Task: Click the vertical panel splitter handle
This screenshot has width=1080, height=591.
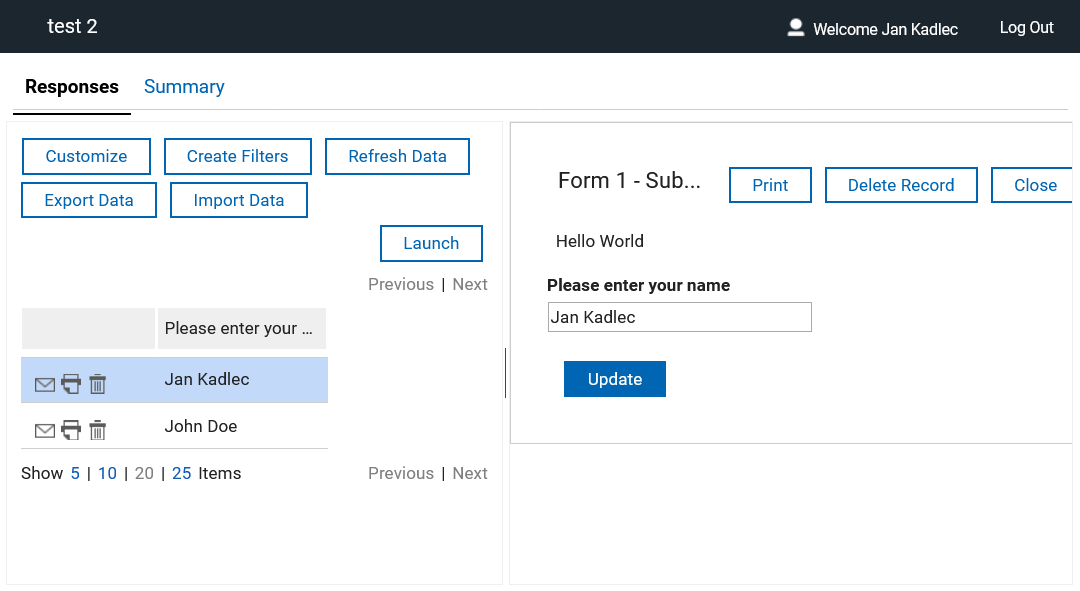Action: click(x=506, y=373)
